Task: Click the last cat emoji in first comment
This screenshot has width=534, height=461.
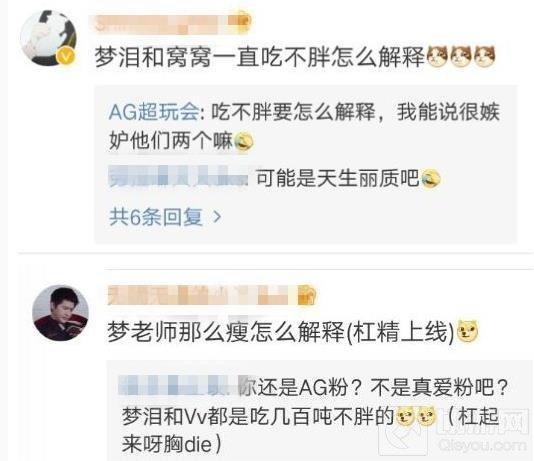Action: [x=484, y=56]
